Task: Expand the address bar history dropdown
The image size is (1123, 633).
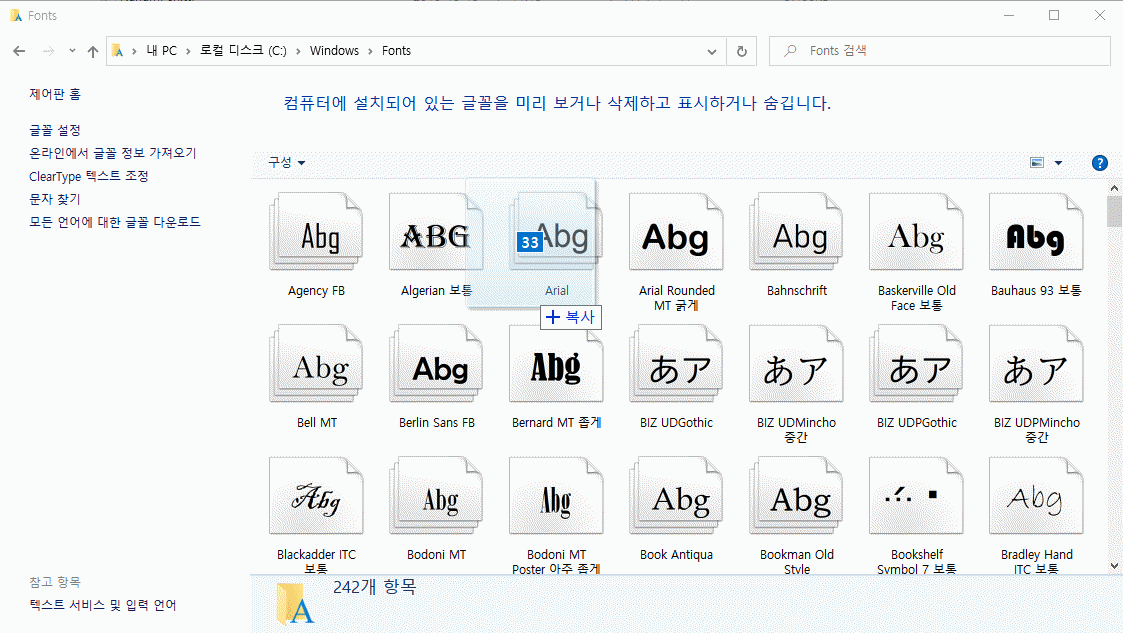Action: point(711,51)
